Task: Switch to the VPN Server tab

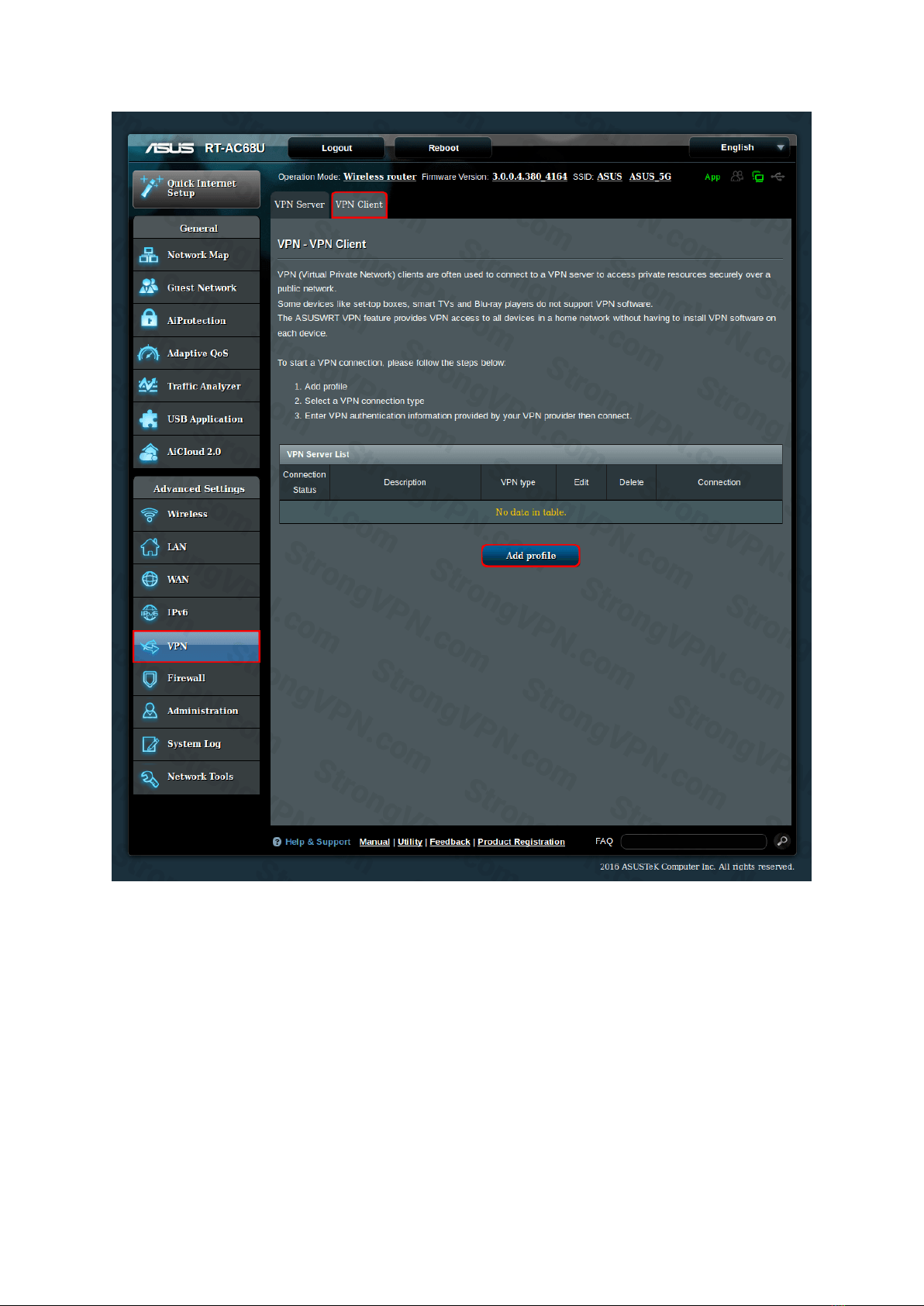Action: [x=299, y=205]
